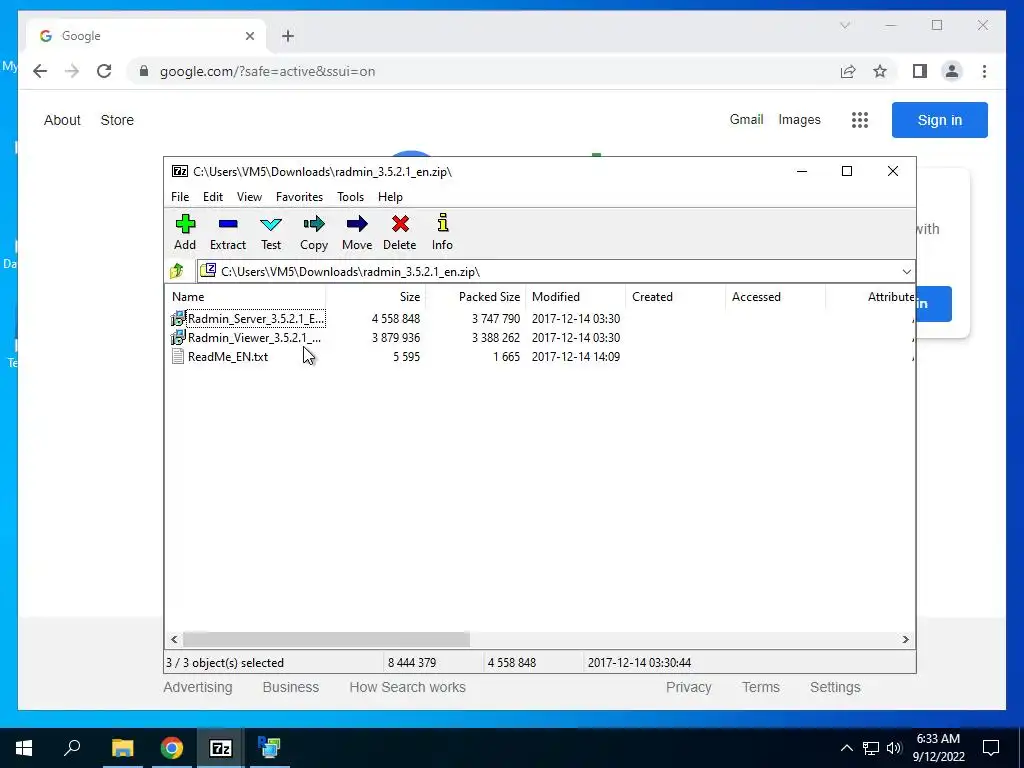1024x768 pixels.
Task: Close the Google tab
Action: click(249, 36)
